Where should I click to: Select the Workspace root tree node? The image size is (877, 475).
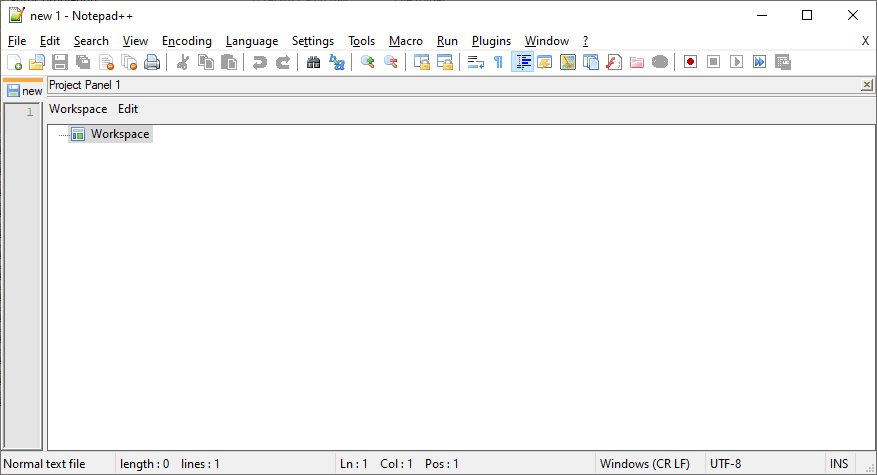tap(111, 134)
